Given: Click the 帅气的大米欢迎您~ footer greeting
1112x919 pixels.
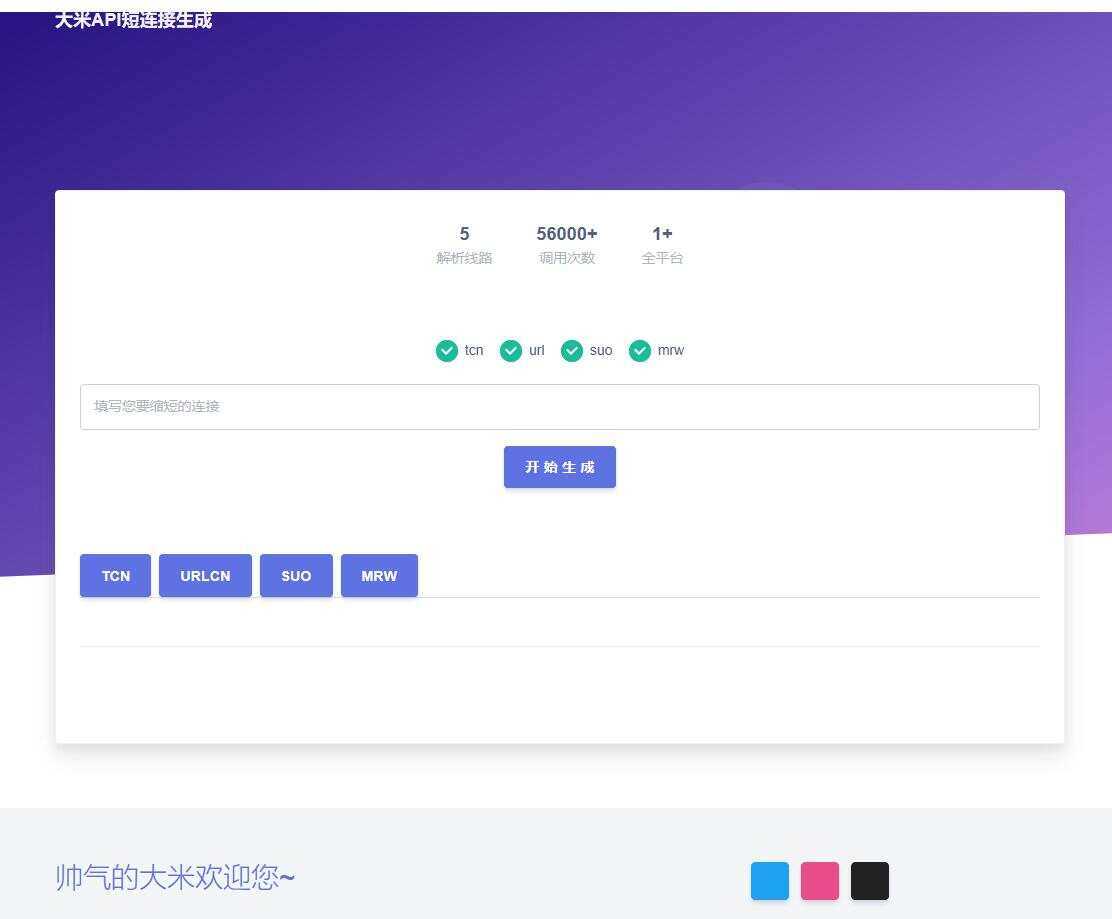Looking at the screenshot, I should (175, 877).
